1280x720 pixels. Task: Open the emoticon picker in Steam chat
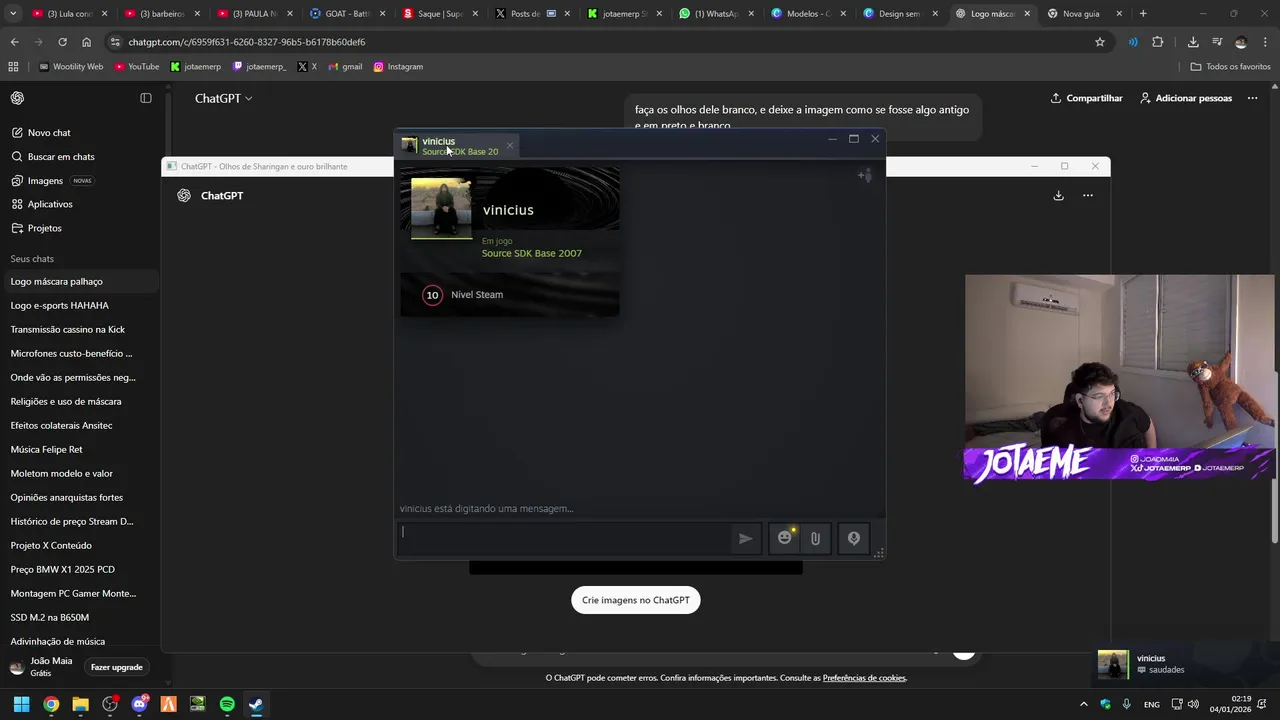785,538
